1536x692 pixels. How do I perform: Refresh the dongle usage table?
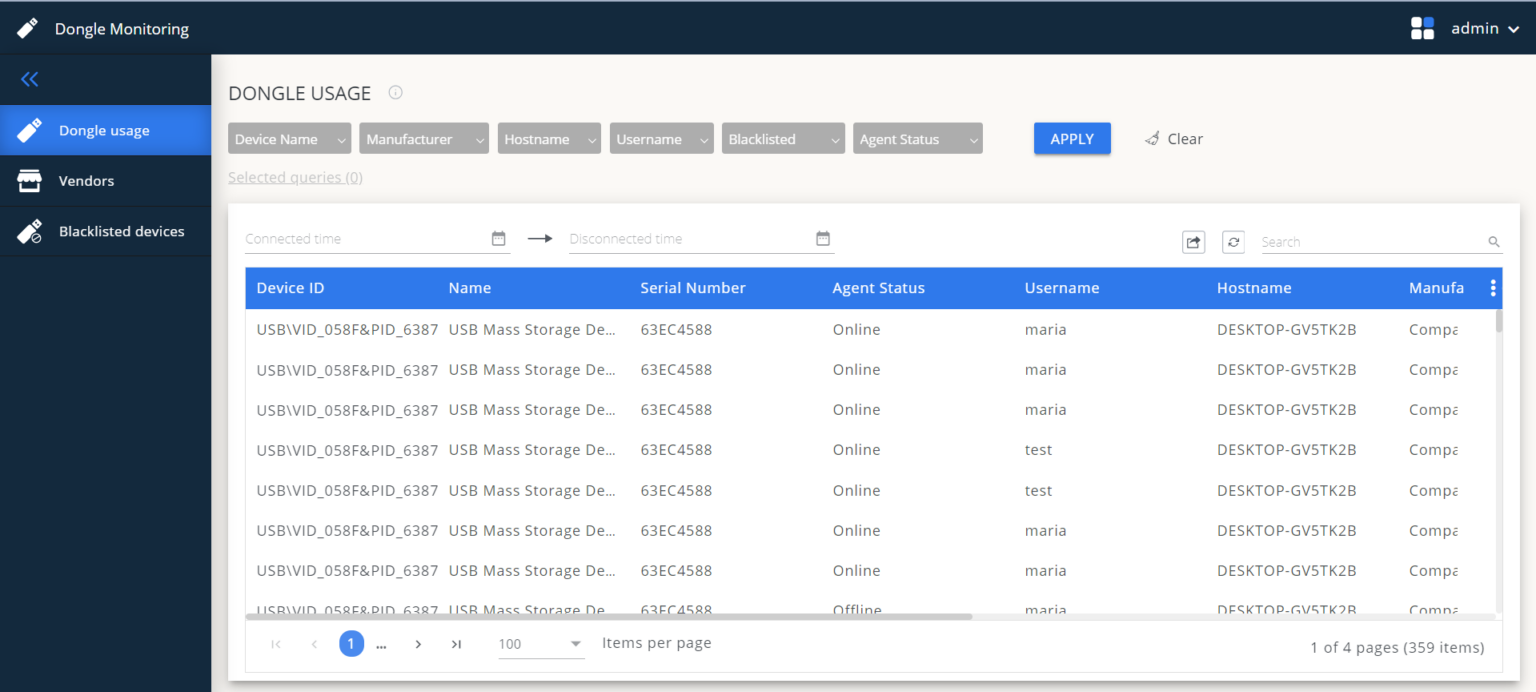pos(1233,242)
